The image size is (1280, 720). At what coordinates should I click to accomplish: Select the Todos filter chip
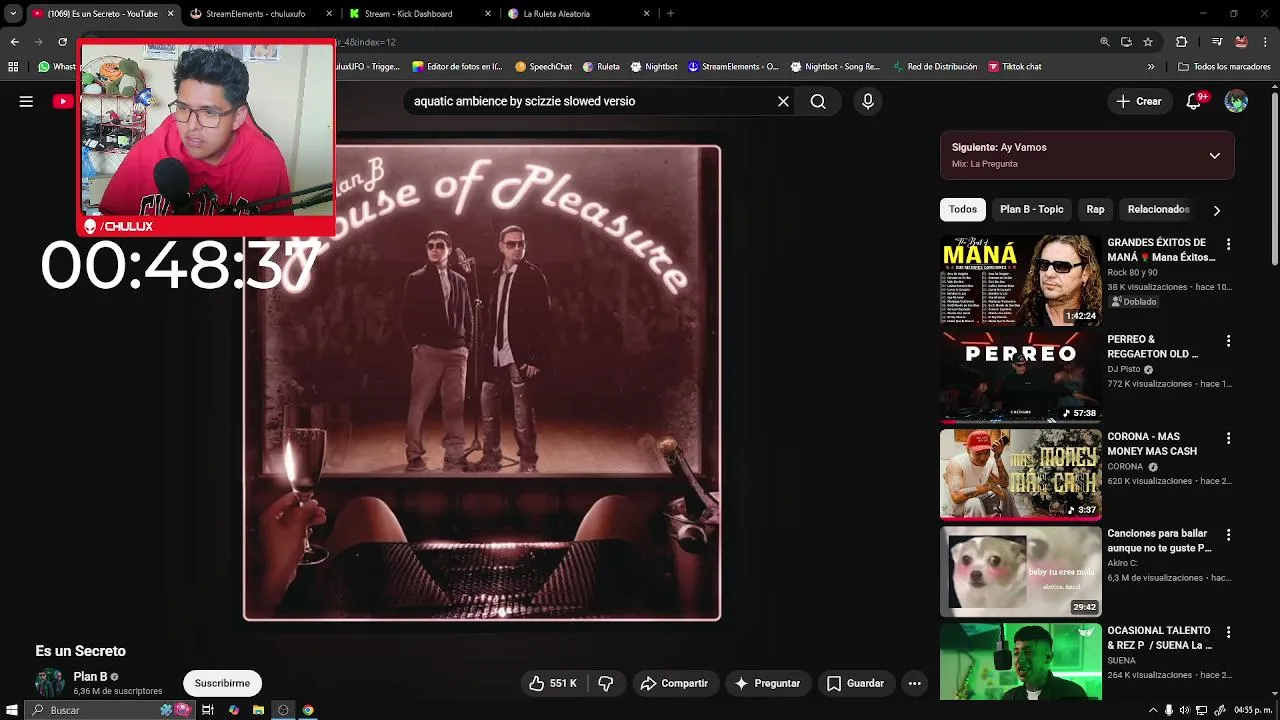(x=963, y=209)
